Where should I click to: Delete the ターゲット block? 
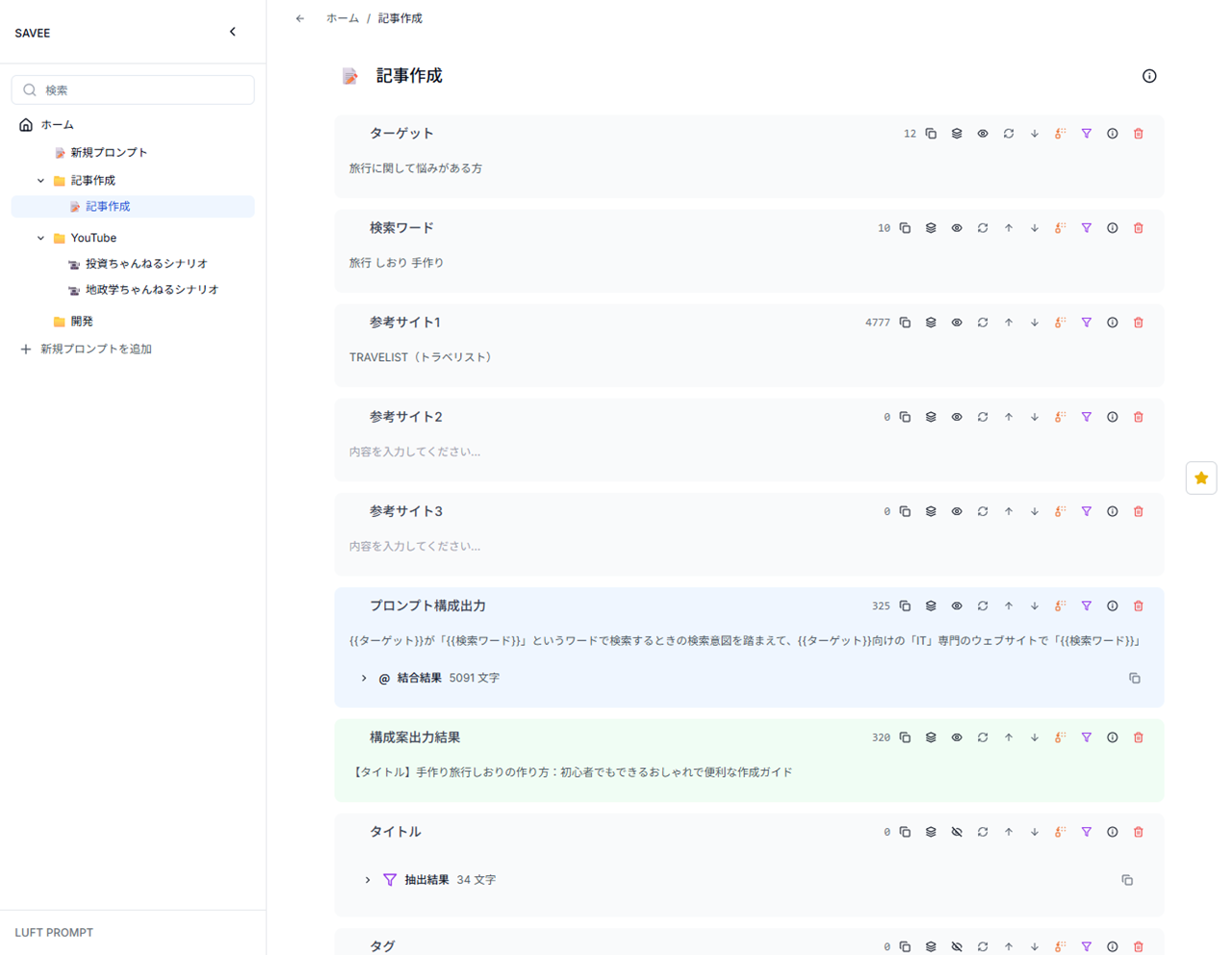pos(1139,134)
